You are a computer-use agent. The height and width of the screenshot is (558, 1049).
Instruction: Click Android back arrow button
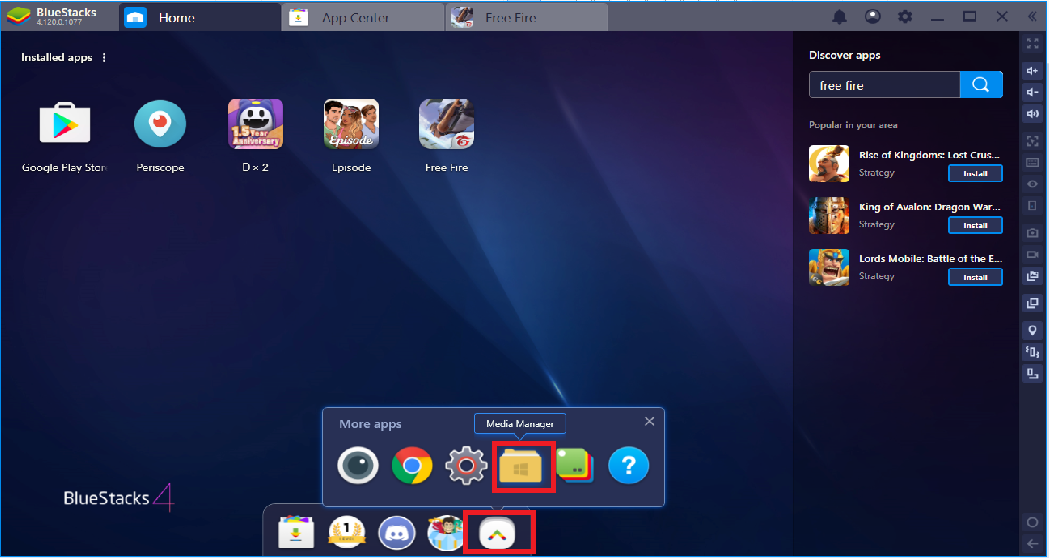(x=1032, y=543)
